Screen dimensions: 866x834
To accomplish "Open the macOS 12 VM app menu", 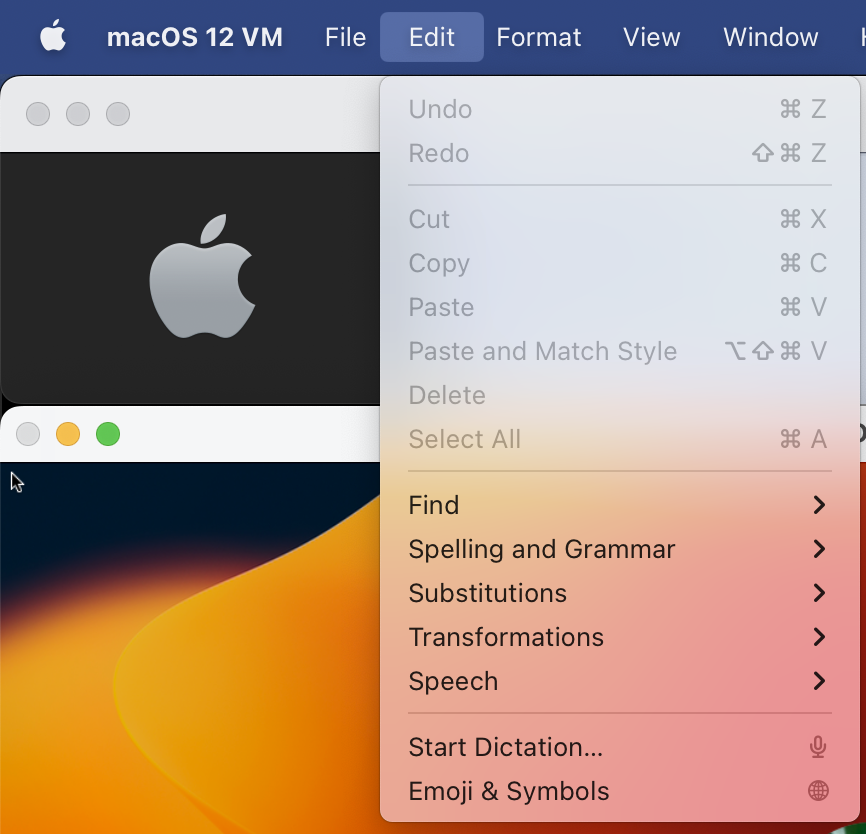I will (x=194, y=37).
